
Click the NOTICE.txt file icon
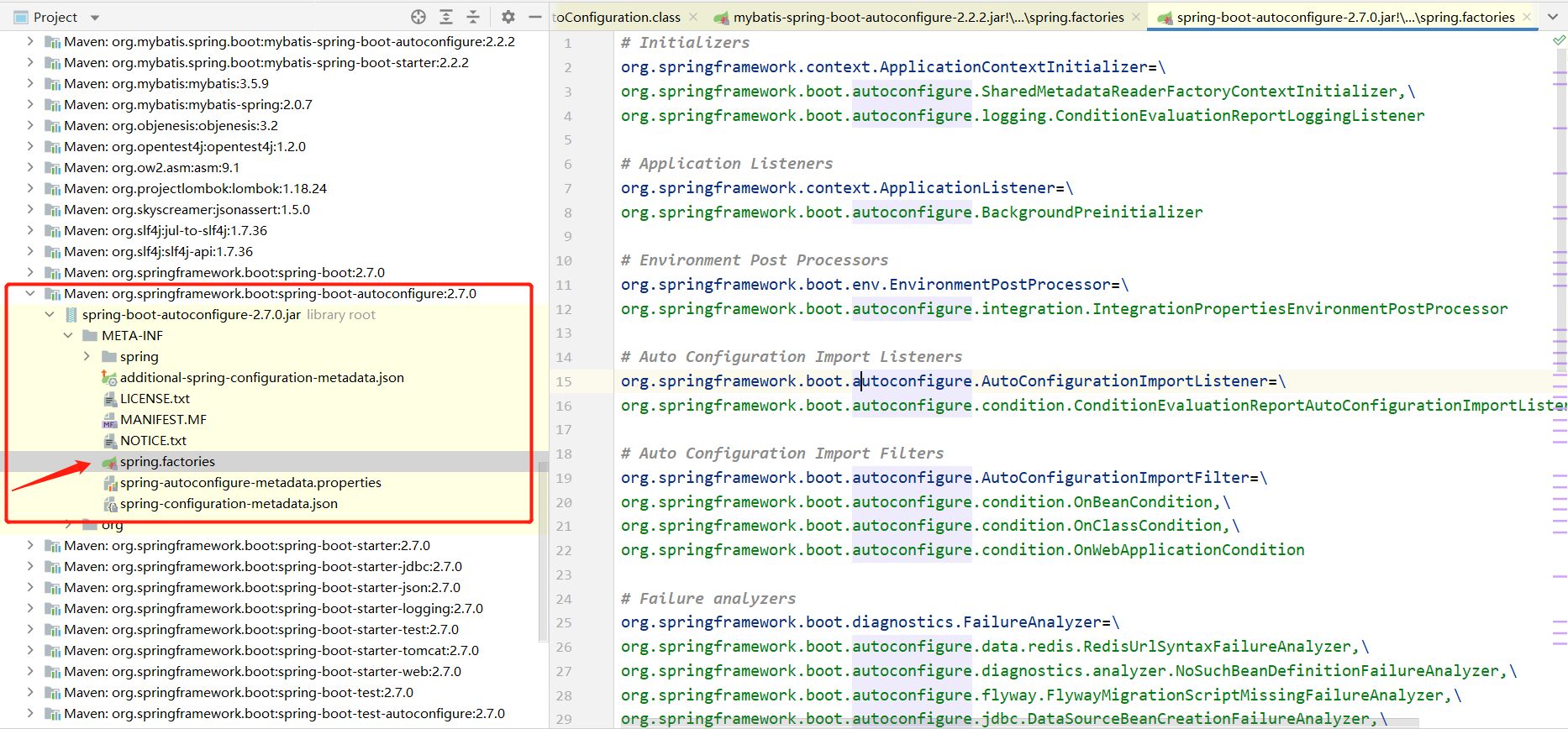coord(109,441)
